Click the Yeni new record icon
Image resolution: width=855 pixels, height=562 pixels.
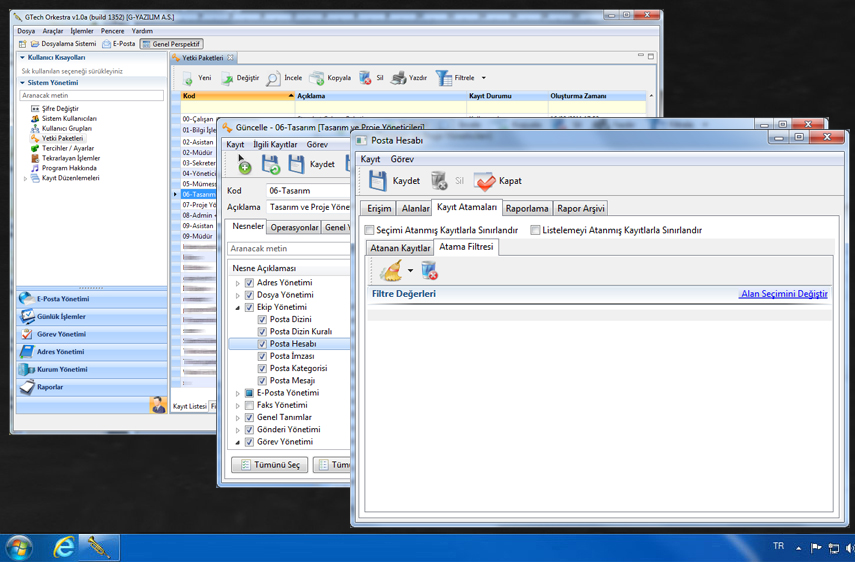(x=188, y=78)
